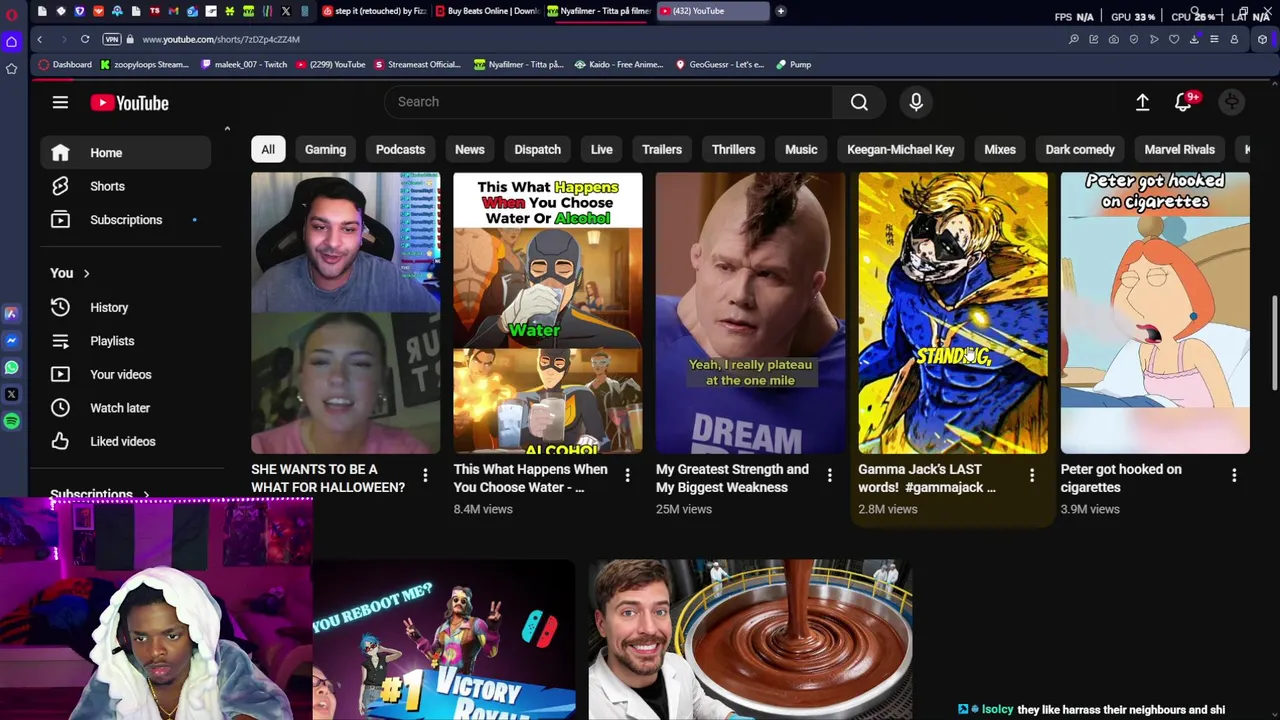
Task: Toggle the VPN badge in address bar
Action: click(x=112, y=39)
